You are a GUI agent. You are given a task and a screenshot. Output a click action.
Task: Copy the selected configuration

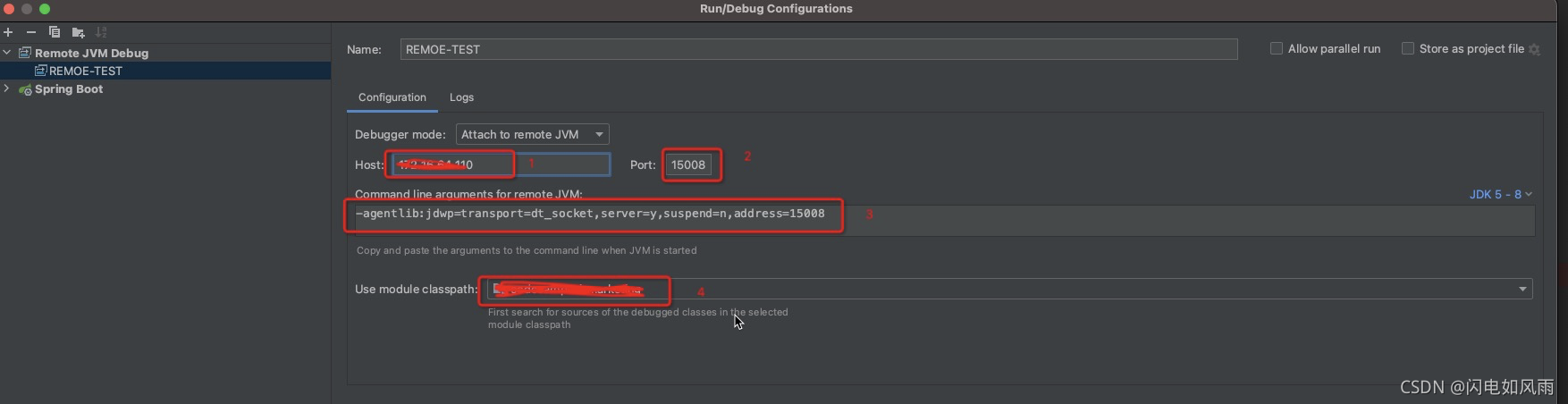pos(55,32)
